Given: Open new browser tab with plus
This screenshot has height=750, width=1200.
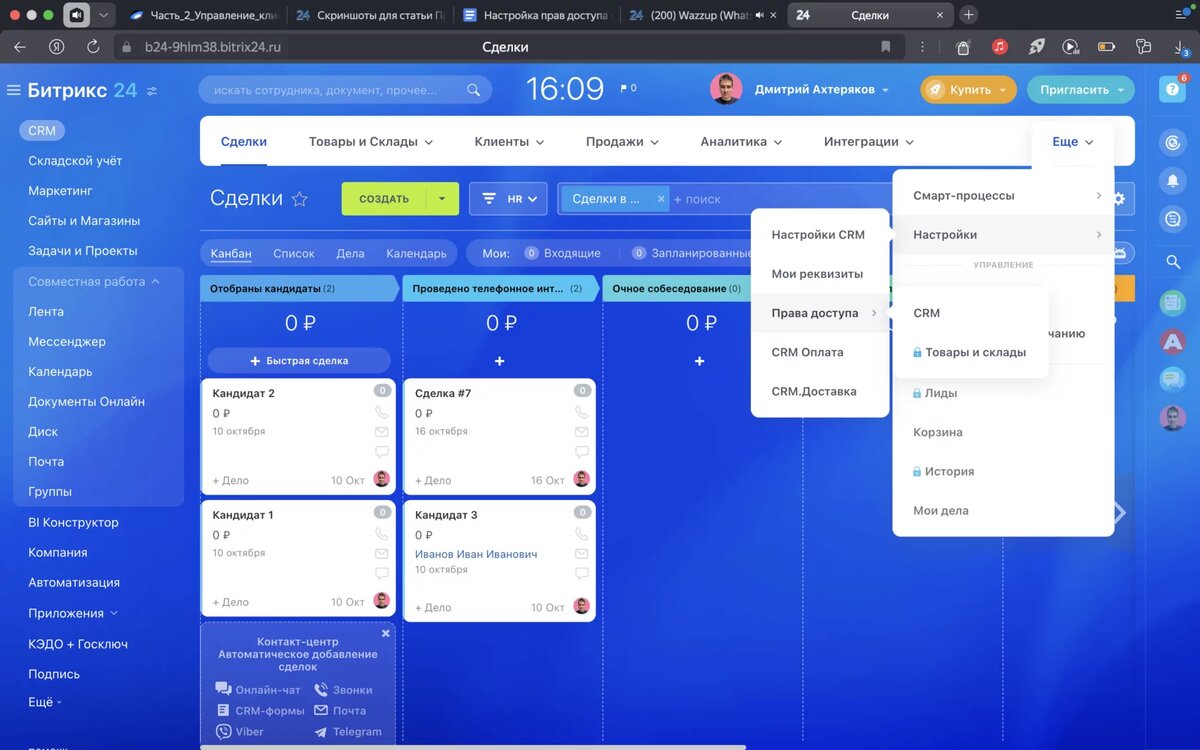Looking at the screenshot, I should [x=968, y=15].
